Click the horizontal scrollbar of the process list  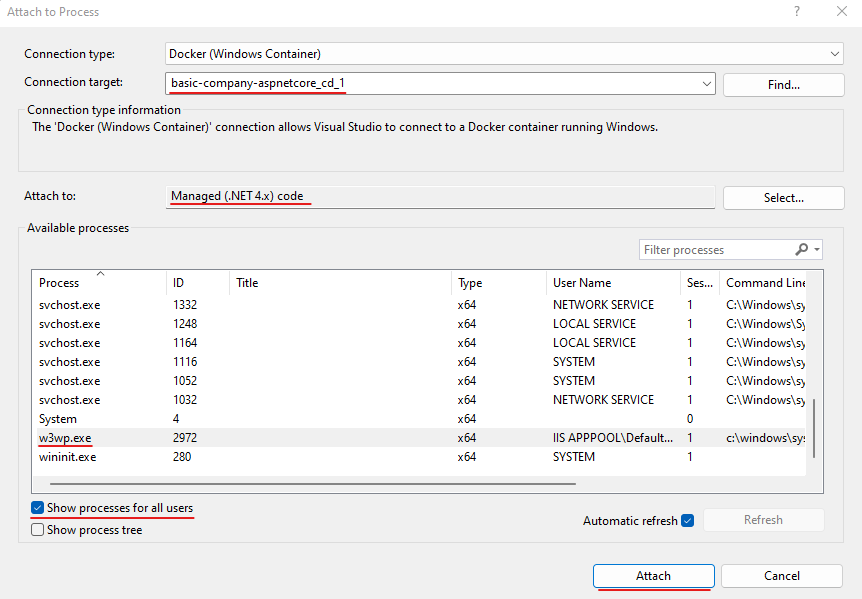click(313, 484)
